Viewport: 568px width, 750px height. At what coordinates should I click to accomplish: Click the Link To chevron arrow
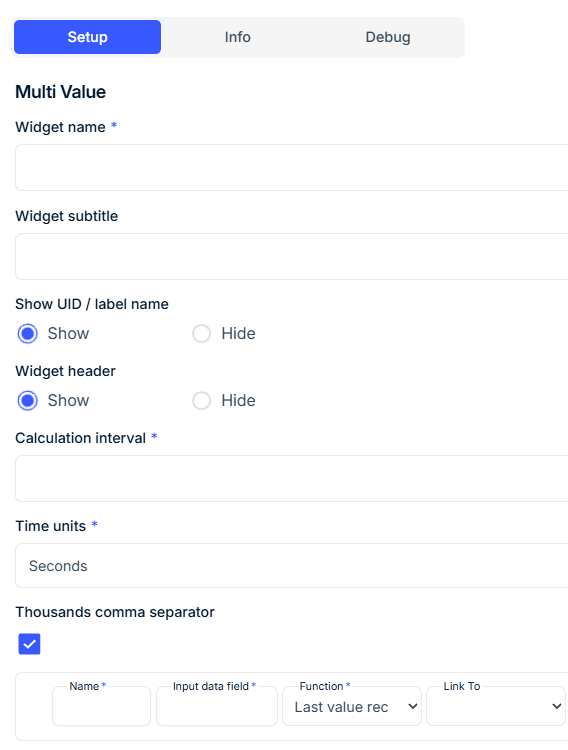[557, 706]
